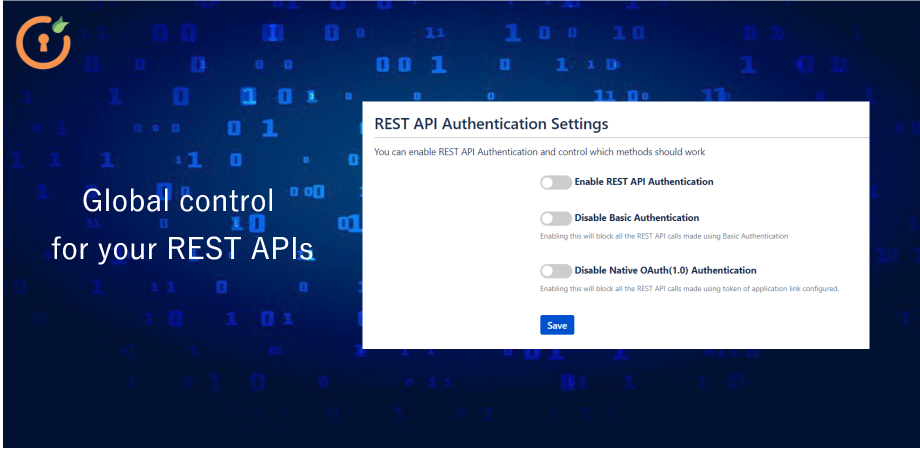Click the "You can enable REST API Authentication" description
Image resolution: width=920 pixels, height=450 pixels.
[539, 152]
